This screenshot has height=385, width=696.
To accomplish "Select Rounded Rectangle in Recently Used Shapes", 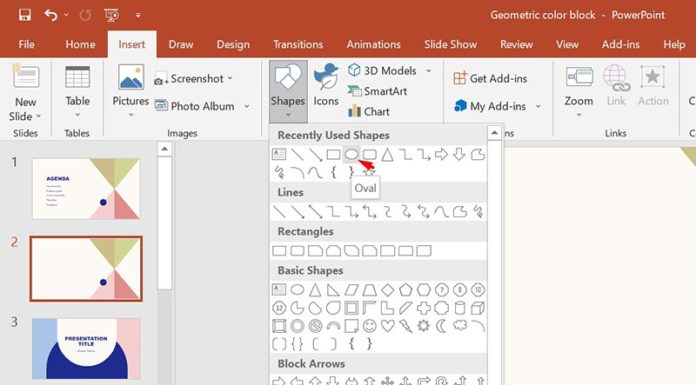I will pyautogui.click(x=369, y=155).
